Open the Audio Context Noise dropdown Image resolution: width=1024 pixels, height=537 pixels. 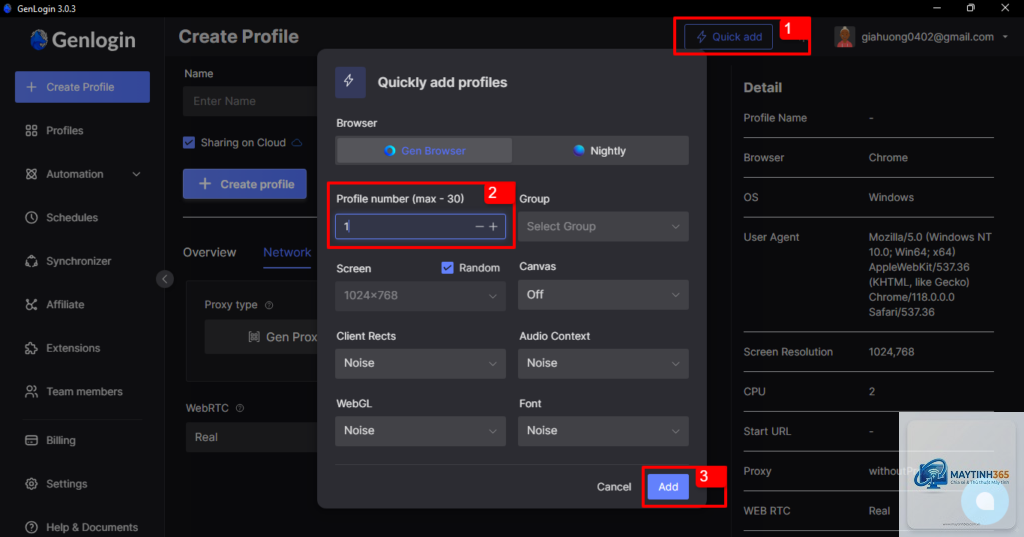pos(603,363)
